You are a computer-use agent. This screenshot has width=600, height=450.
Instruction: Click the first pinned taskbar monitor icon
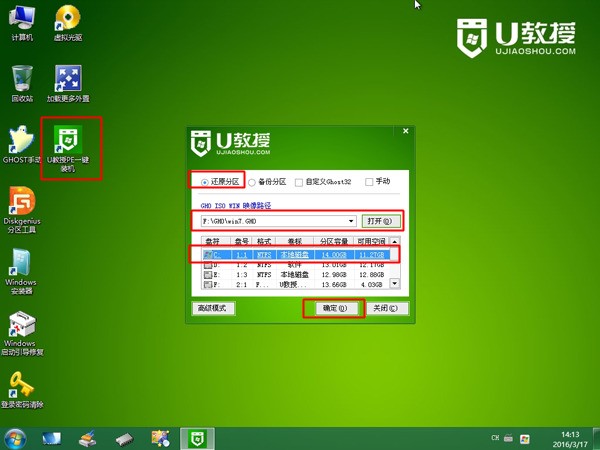coord(51,439)
